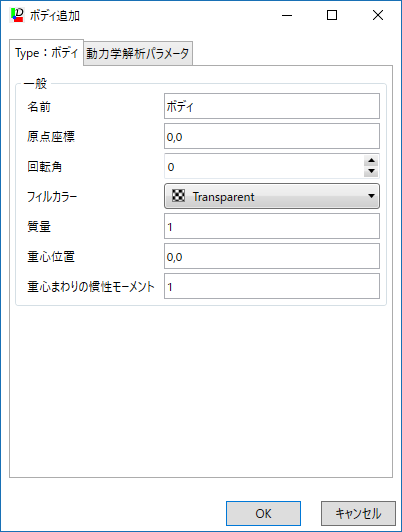Open the フィルカラー Transparent dropdown

272,196
